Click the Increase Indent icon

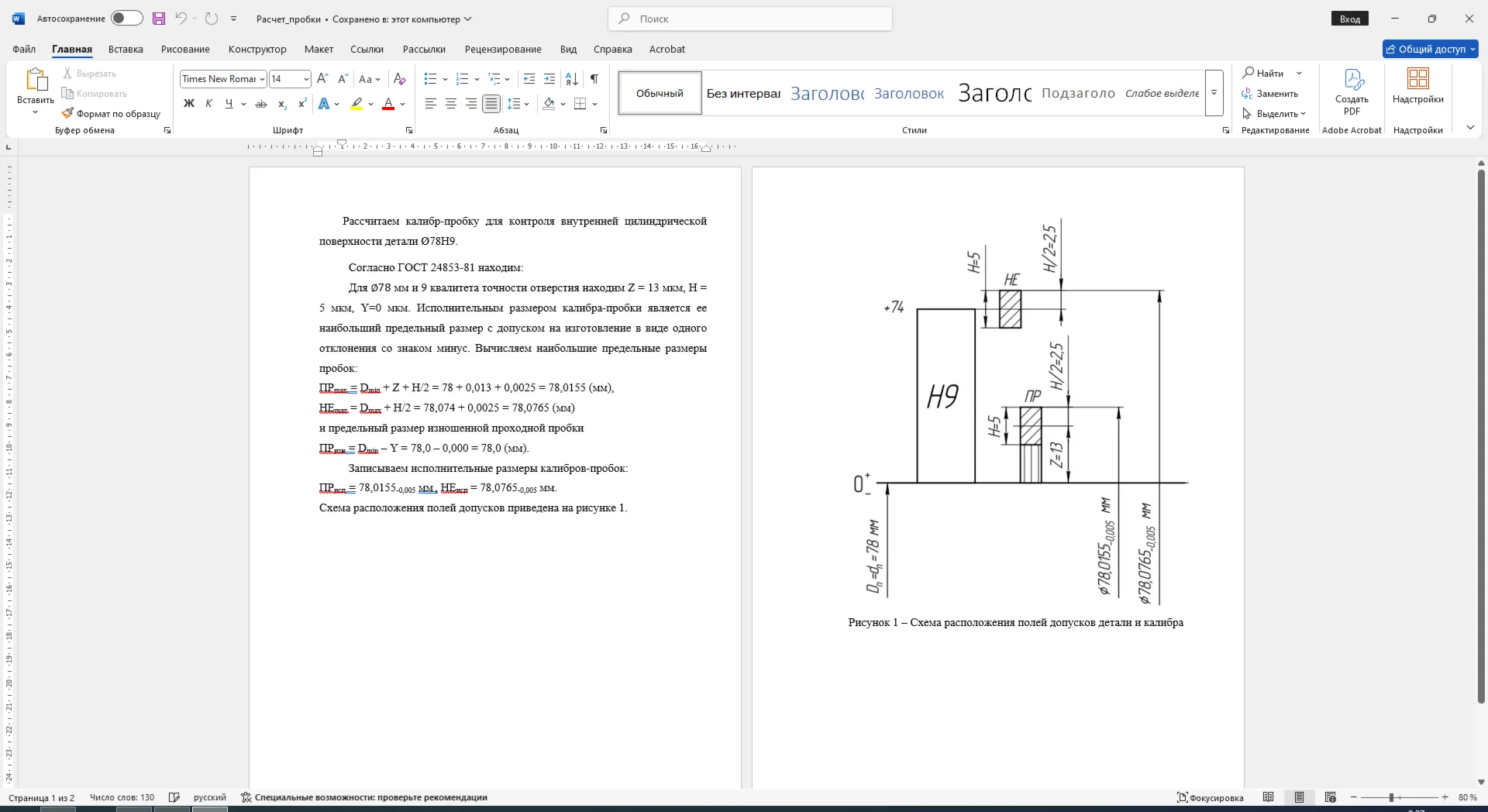click(x=549, y=79)
